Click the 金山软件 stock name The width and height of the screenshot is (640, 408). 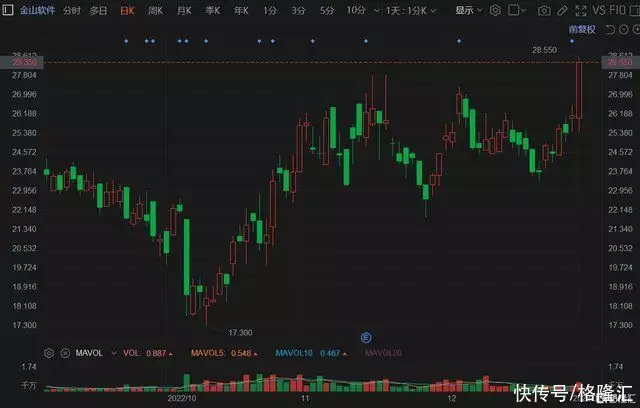(38, 10)
